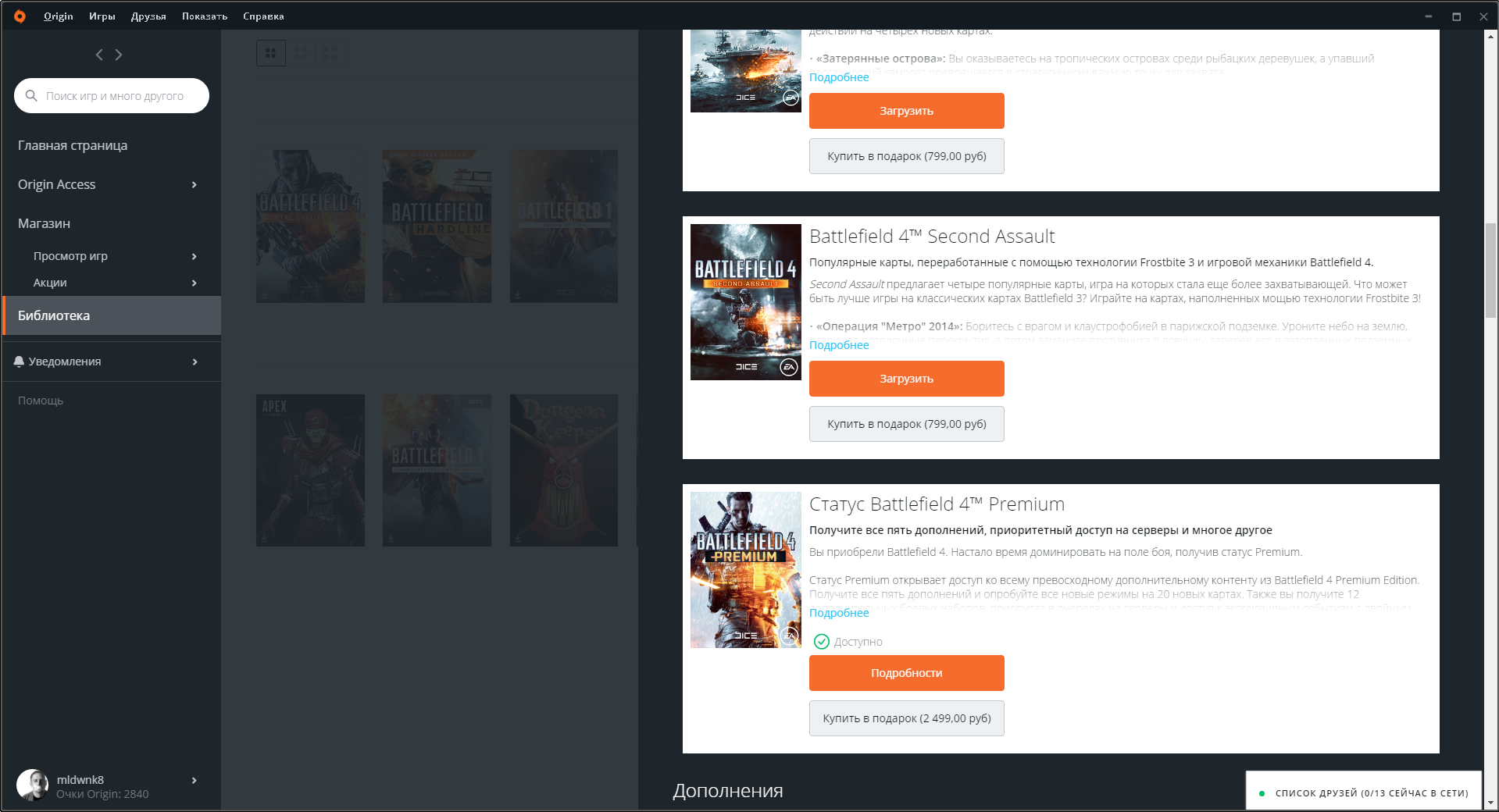Select Battlefield 4 tile in library
The height and width of the screenshot is (812, 1499).
click(310, 226)
